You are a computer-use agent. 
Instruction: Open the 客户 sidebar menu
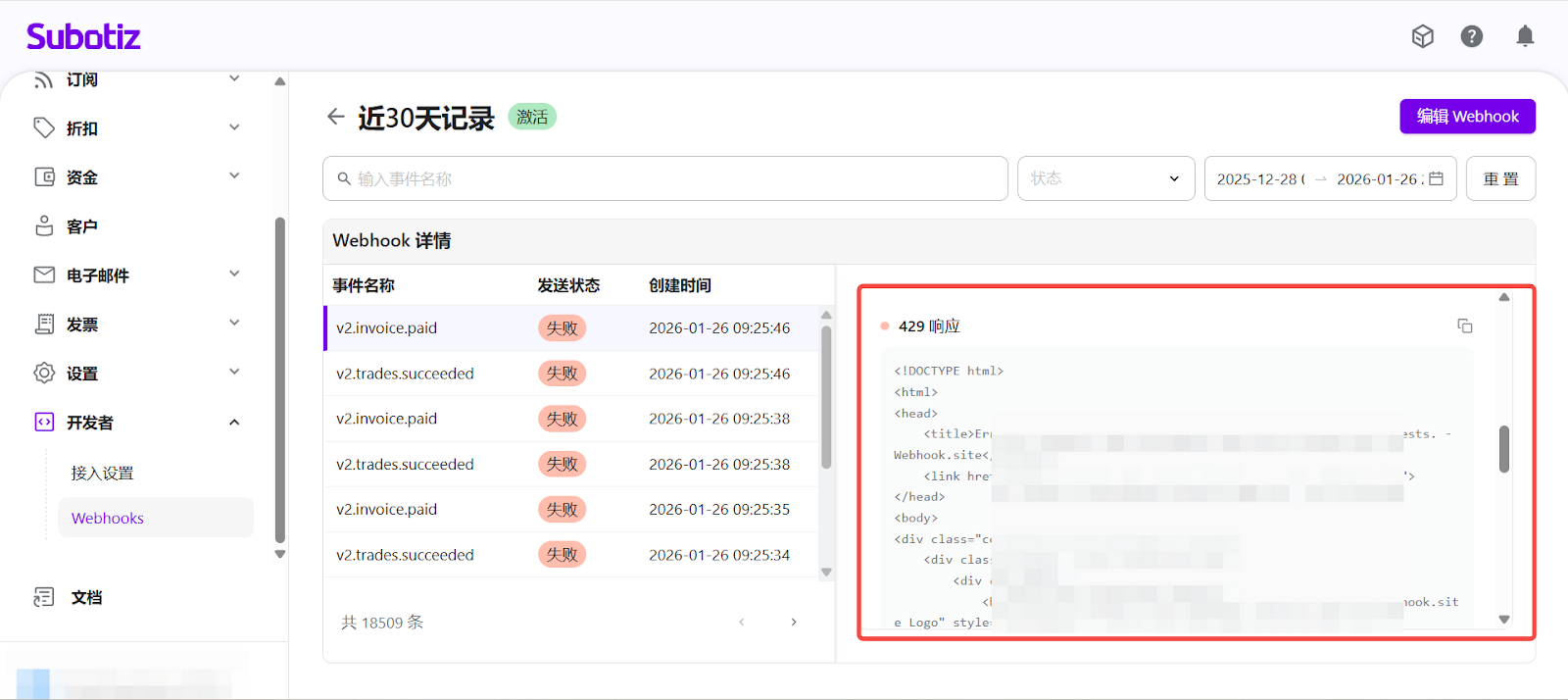tap(82, 226)
